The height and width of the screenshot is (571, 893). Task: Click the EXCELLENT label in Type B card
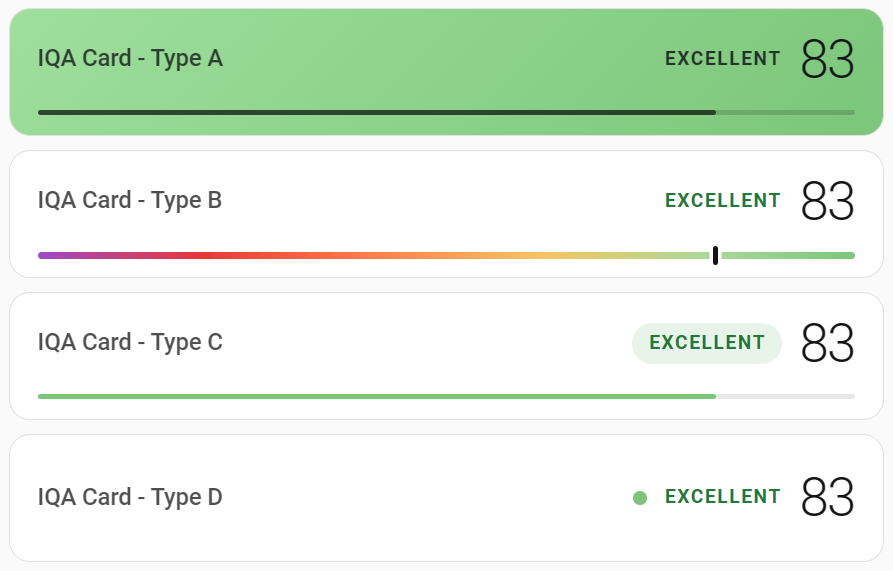[723, 200]
